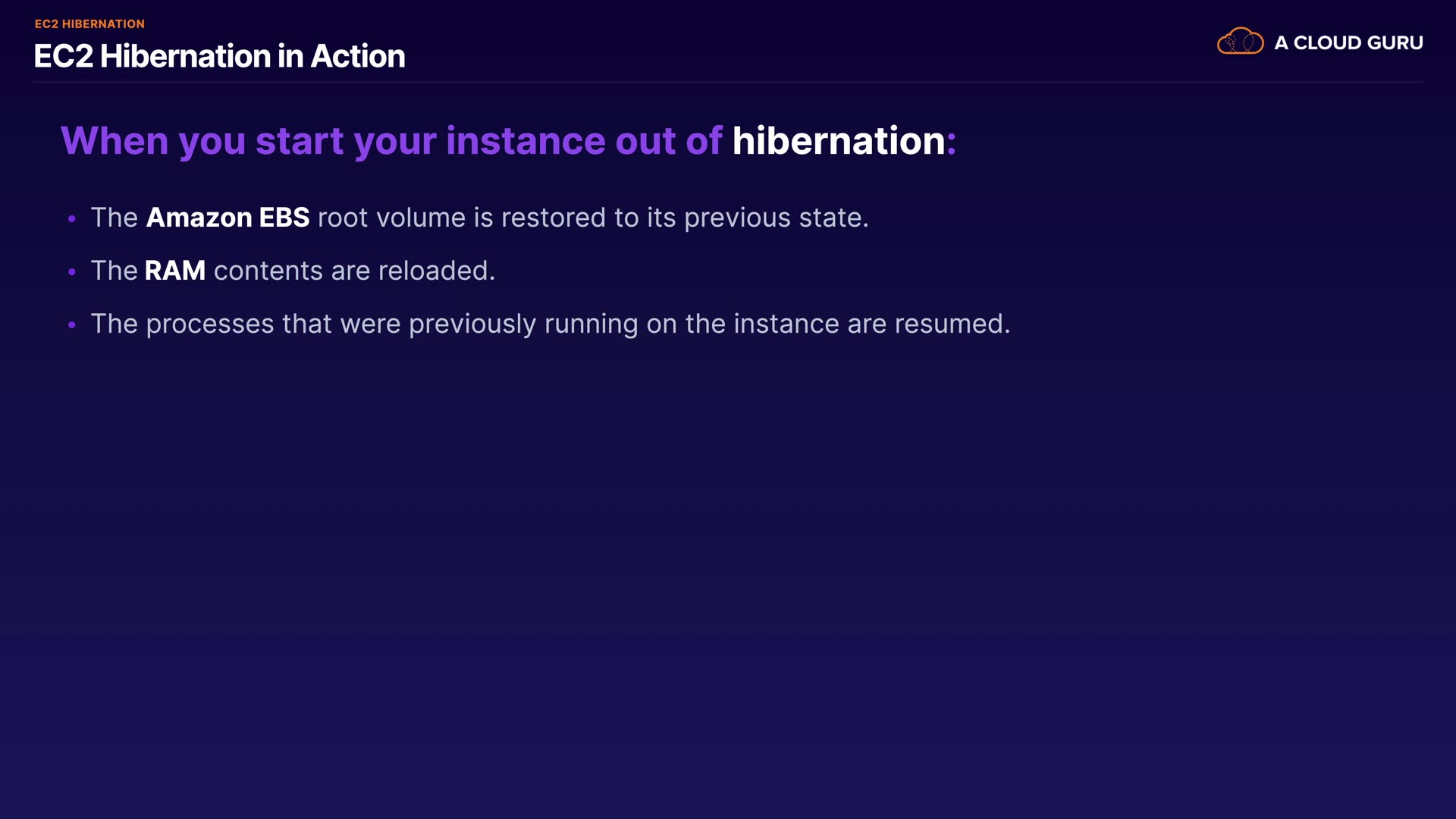Click the white word 'hibernation' in the heading

click(x=838, y=141)
